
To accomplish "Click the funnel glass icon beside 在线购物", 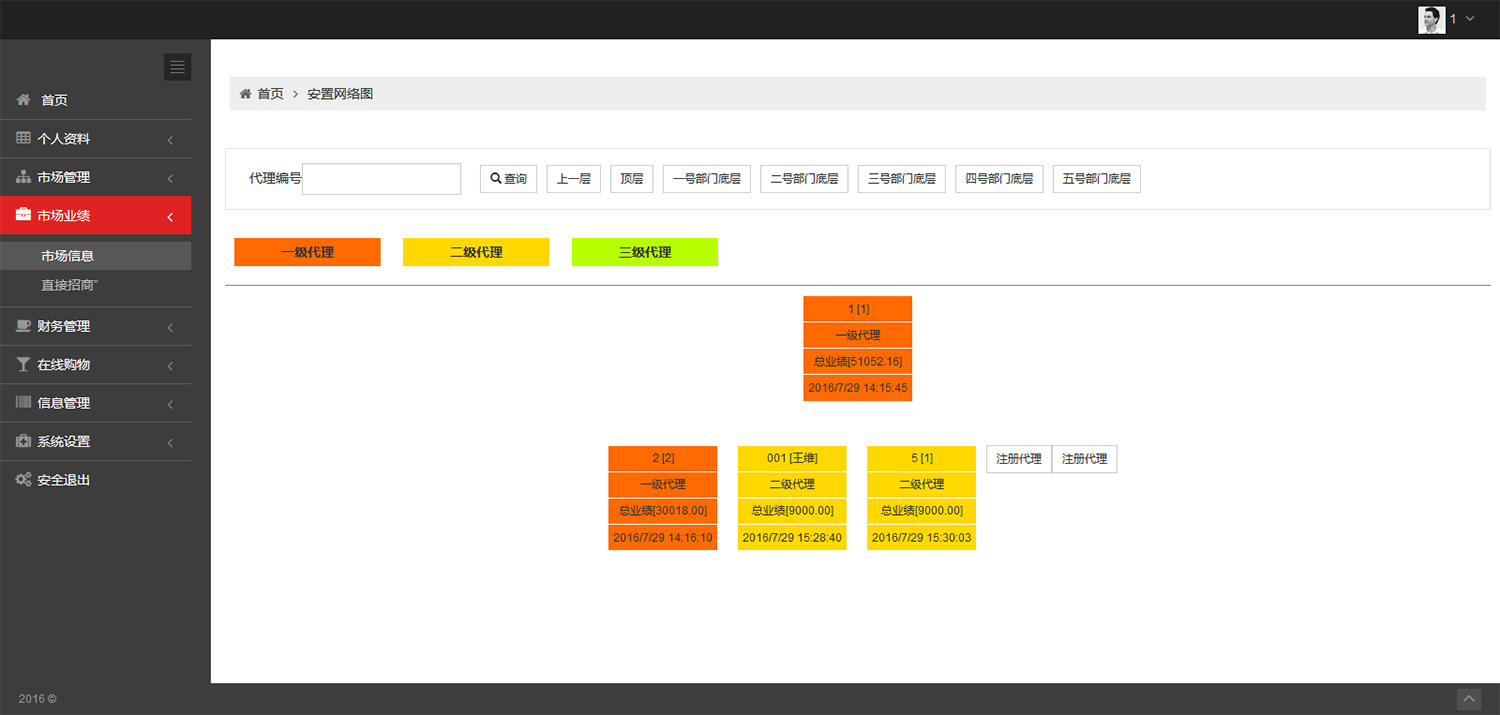I will point(23,365).
